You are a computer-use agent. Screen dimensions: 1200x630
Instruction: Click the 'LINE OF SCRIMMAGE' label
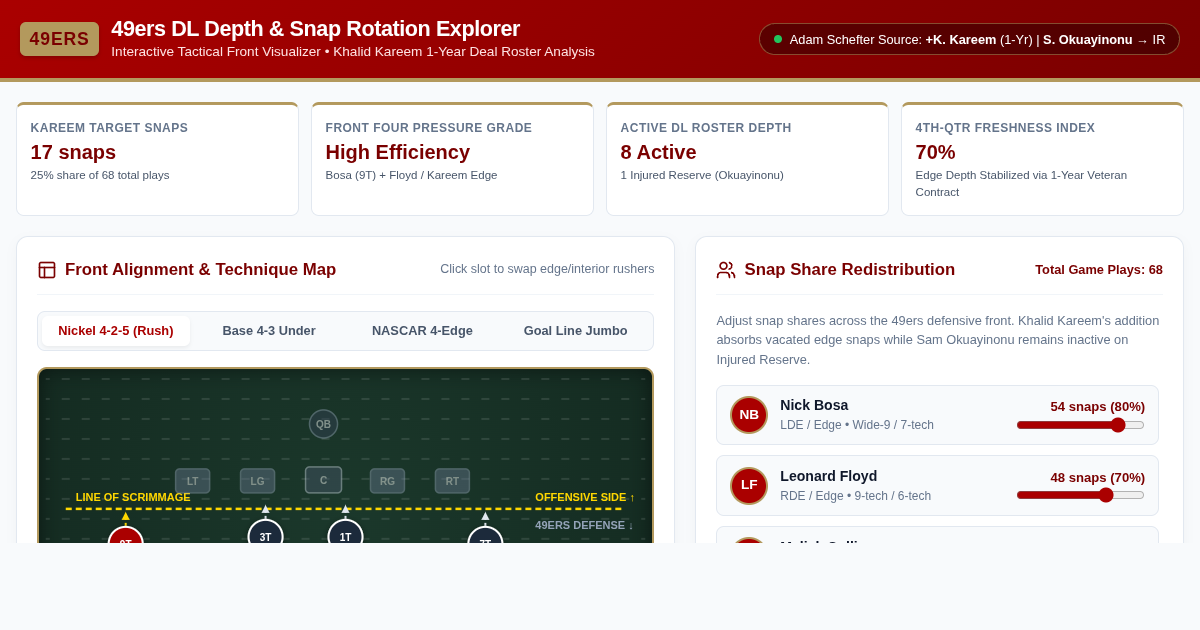(133, 497)
